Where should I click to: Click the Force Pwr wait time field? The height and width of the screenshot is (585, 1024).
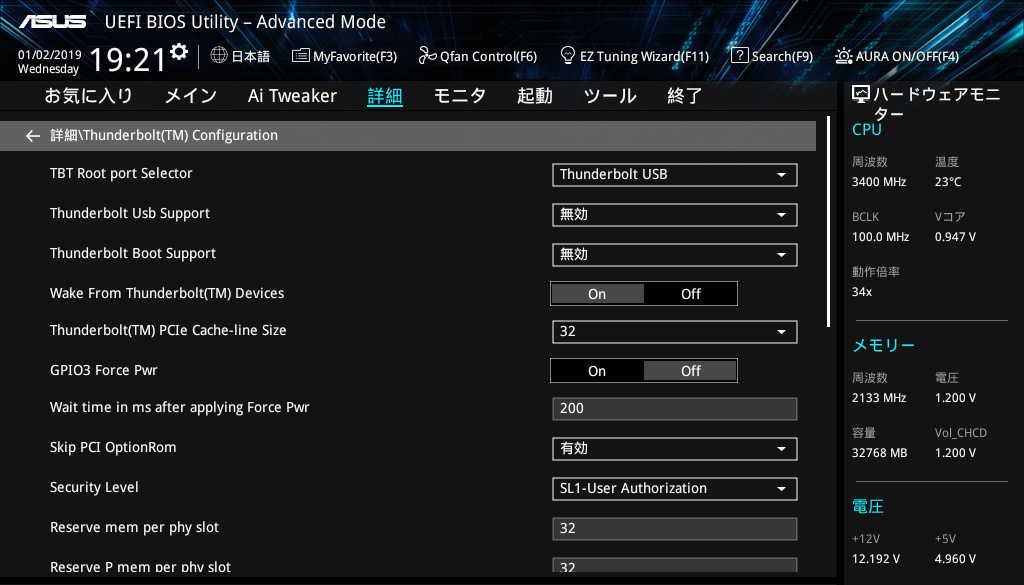(x=675, y=409)
